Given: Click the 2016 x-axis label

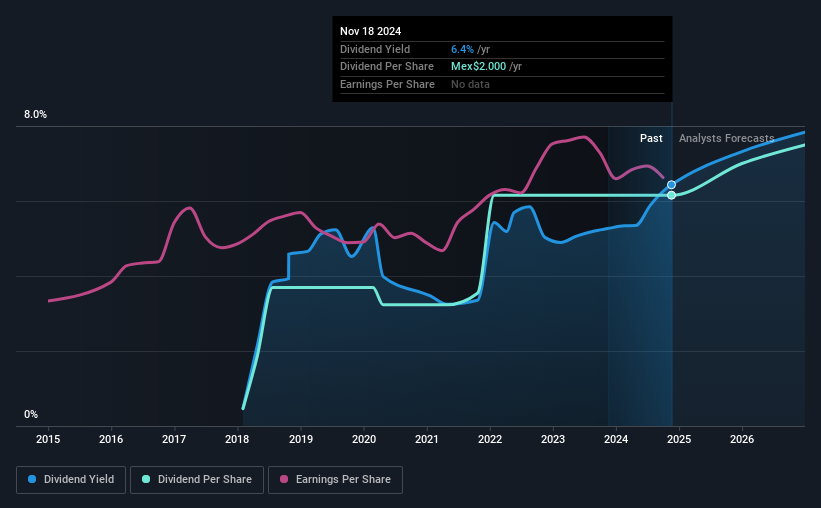Looking at the screenshot, I should point(111,439).
